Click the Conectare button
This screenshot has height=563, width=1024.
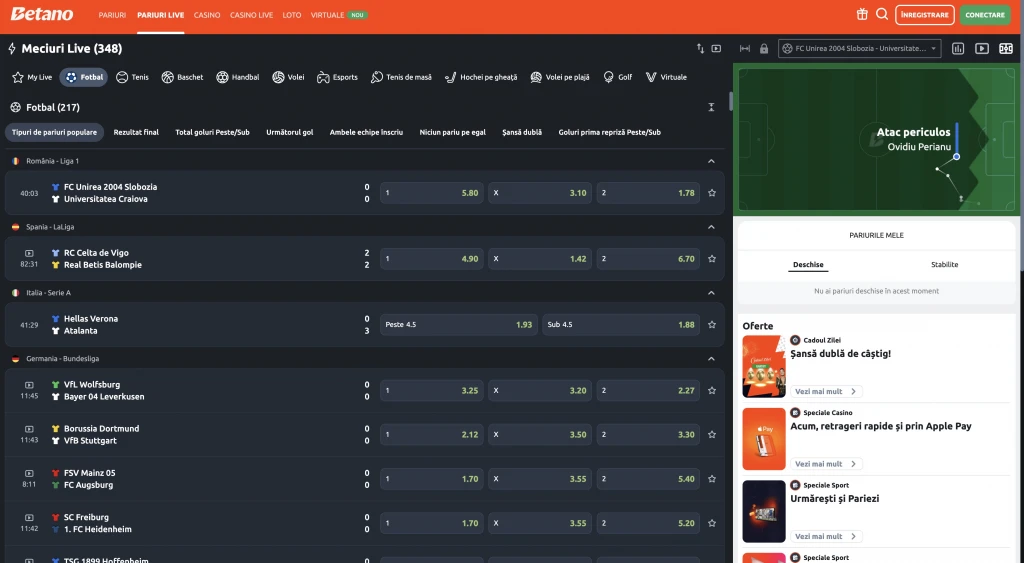[984, 15]
